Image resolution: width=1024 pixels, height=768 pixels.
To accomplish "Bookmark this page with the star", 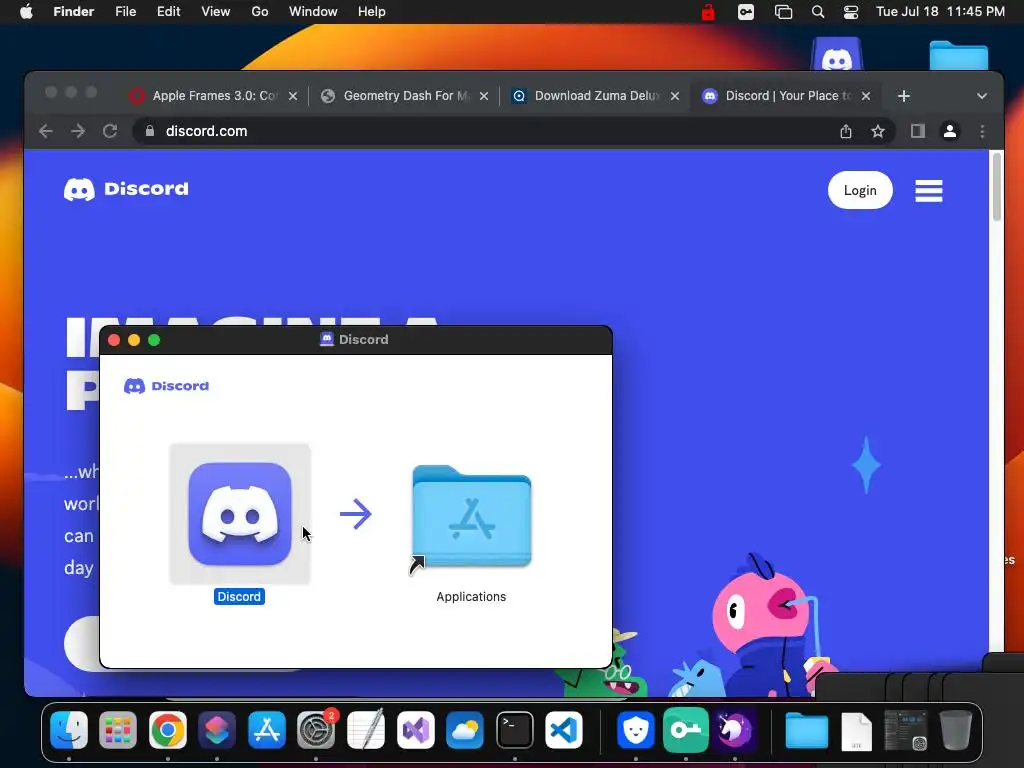I will [x=878, y=131].
